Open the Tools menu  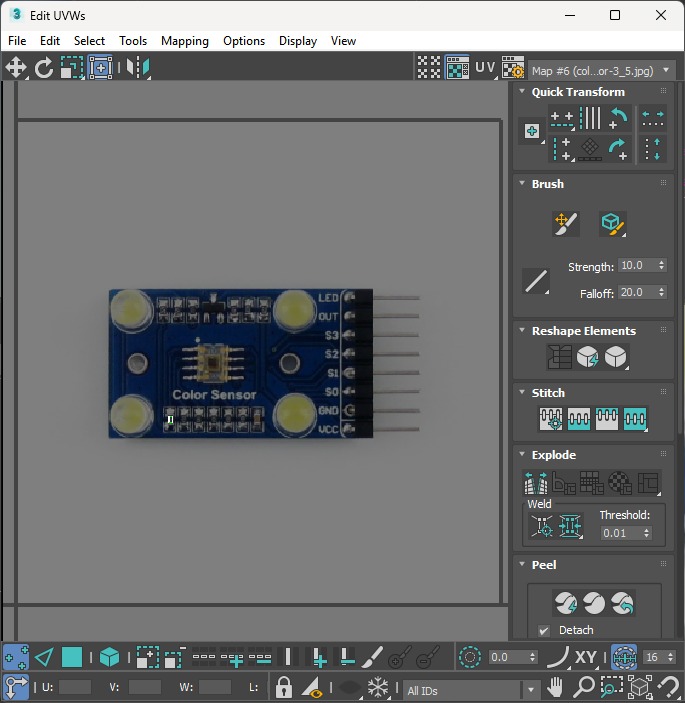tap(133, 41)
